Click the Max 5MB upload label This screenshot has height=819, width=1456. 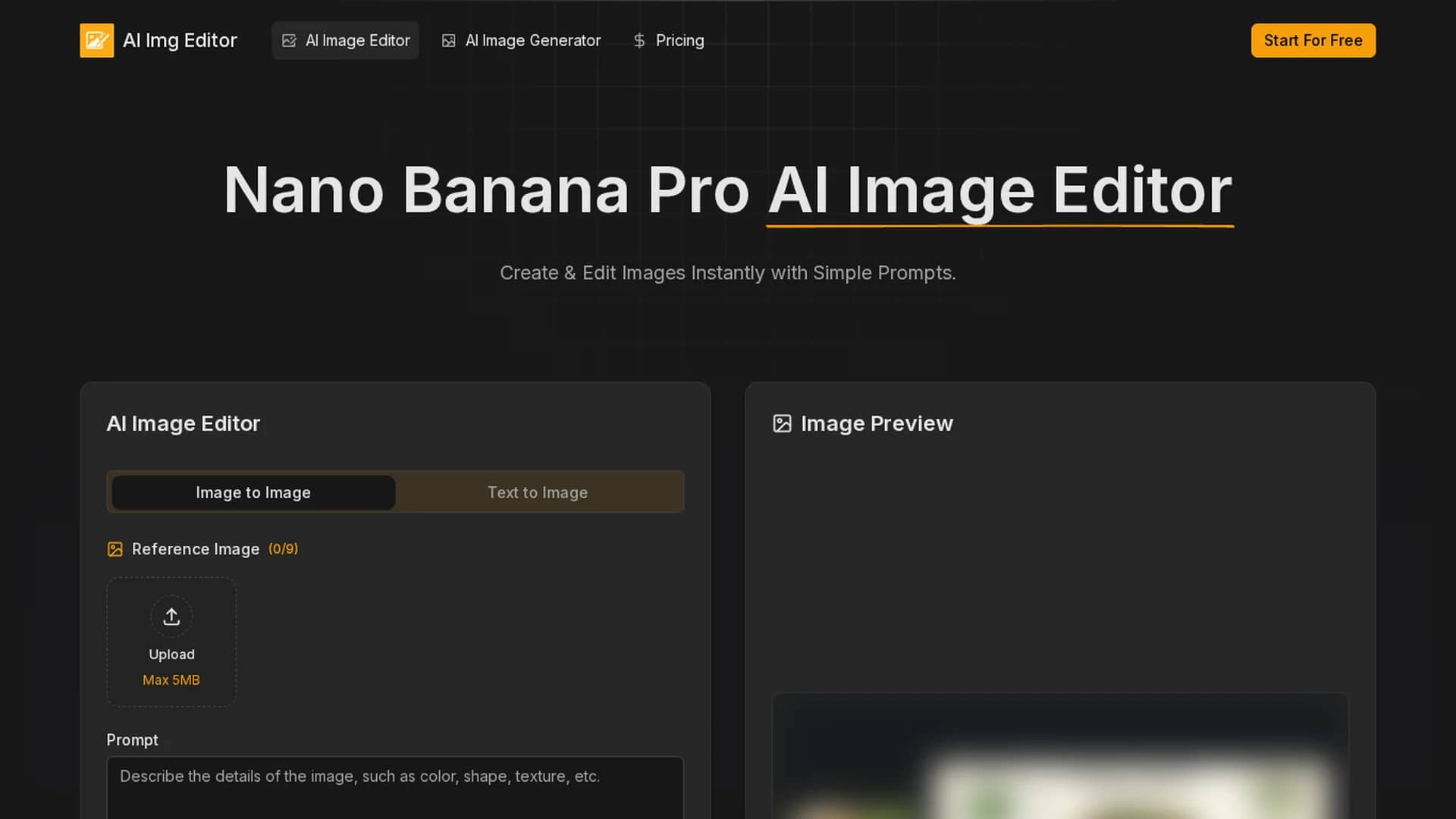point(171,680)
